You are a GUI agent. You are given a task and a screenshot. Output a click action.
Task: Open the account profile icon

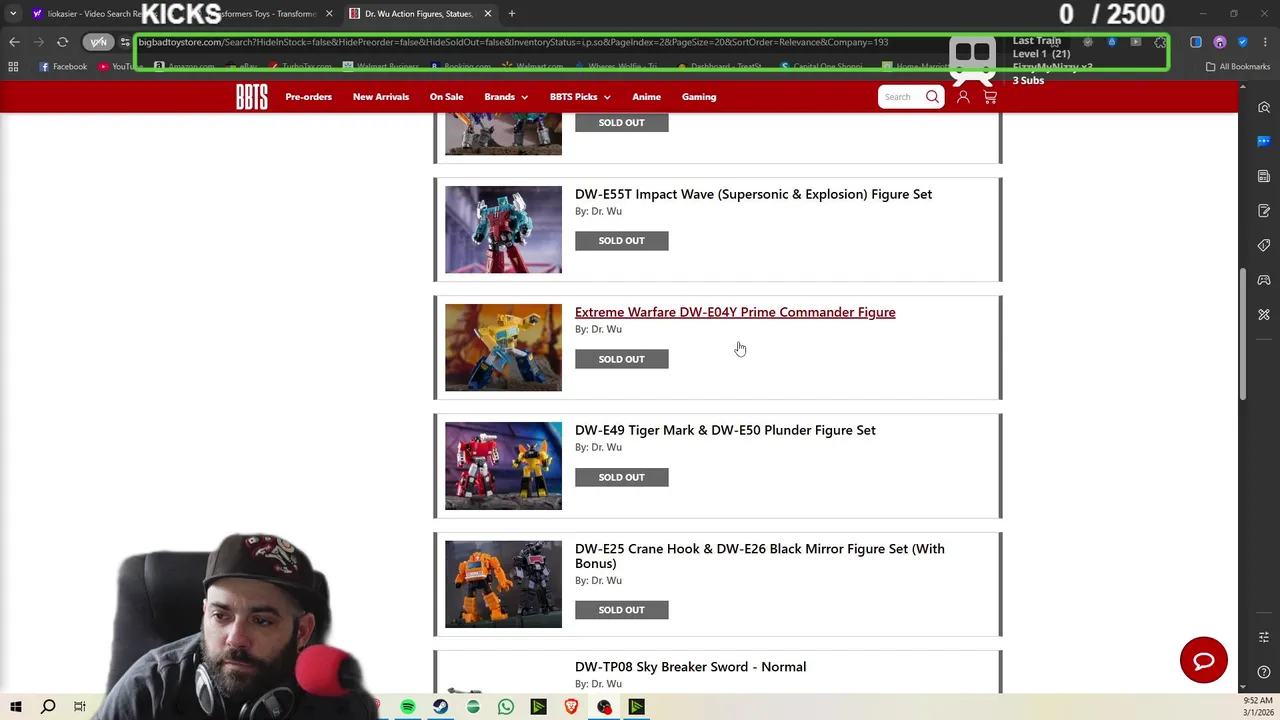pyautogui.click(x=963, y=97)
